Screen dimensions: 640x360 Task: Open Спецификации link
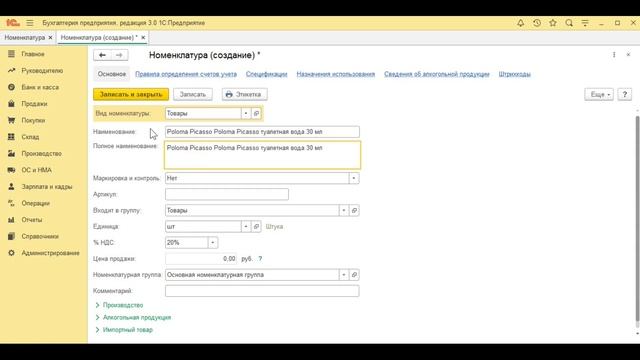(267, 74)
